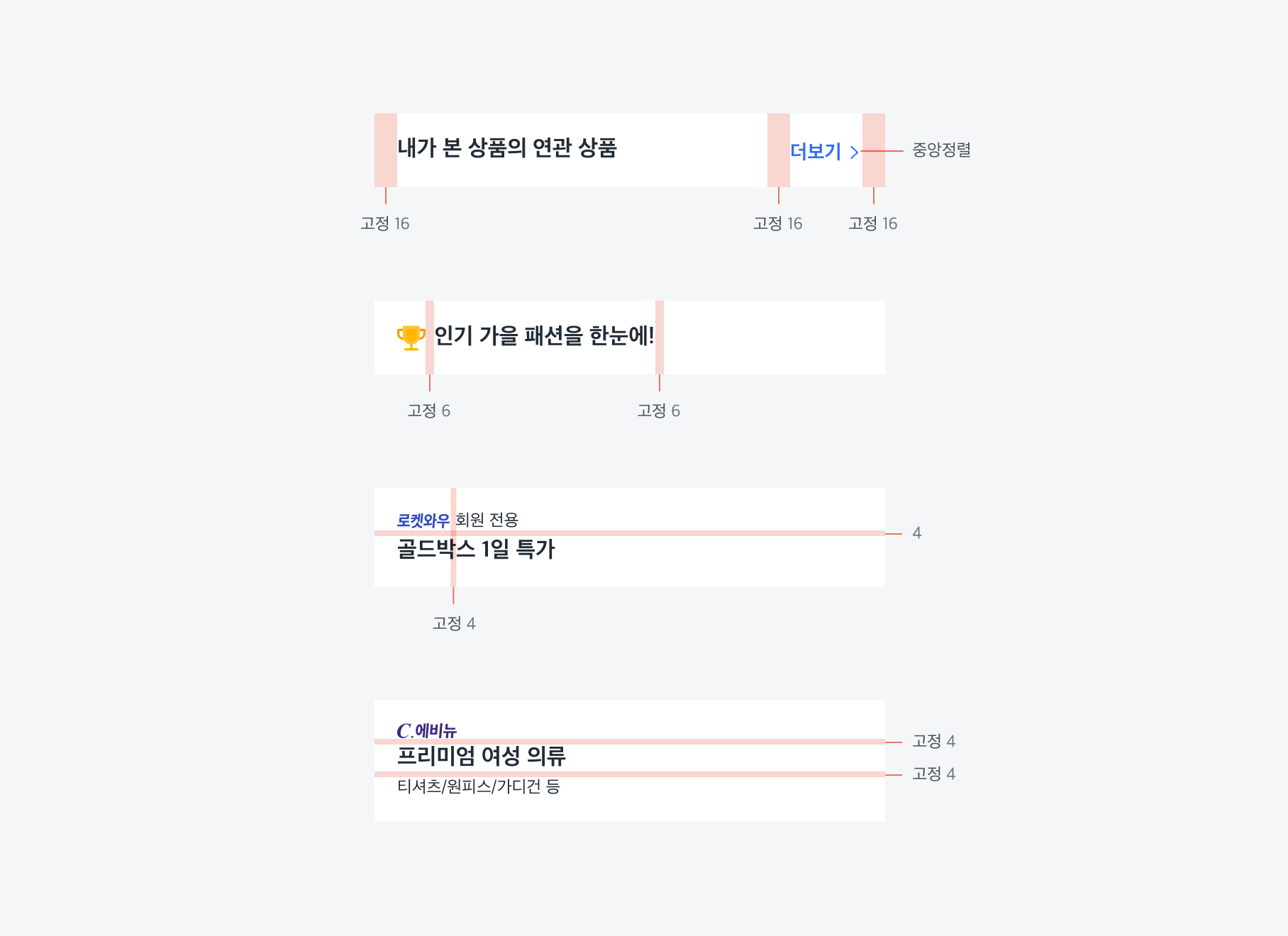Image resolution: width=1288 pixels, height=936 pixels.
Task: Click the C.에비뉴 brand logo
Action: tap(426, 730)
